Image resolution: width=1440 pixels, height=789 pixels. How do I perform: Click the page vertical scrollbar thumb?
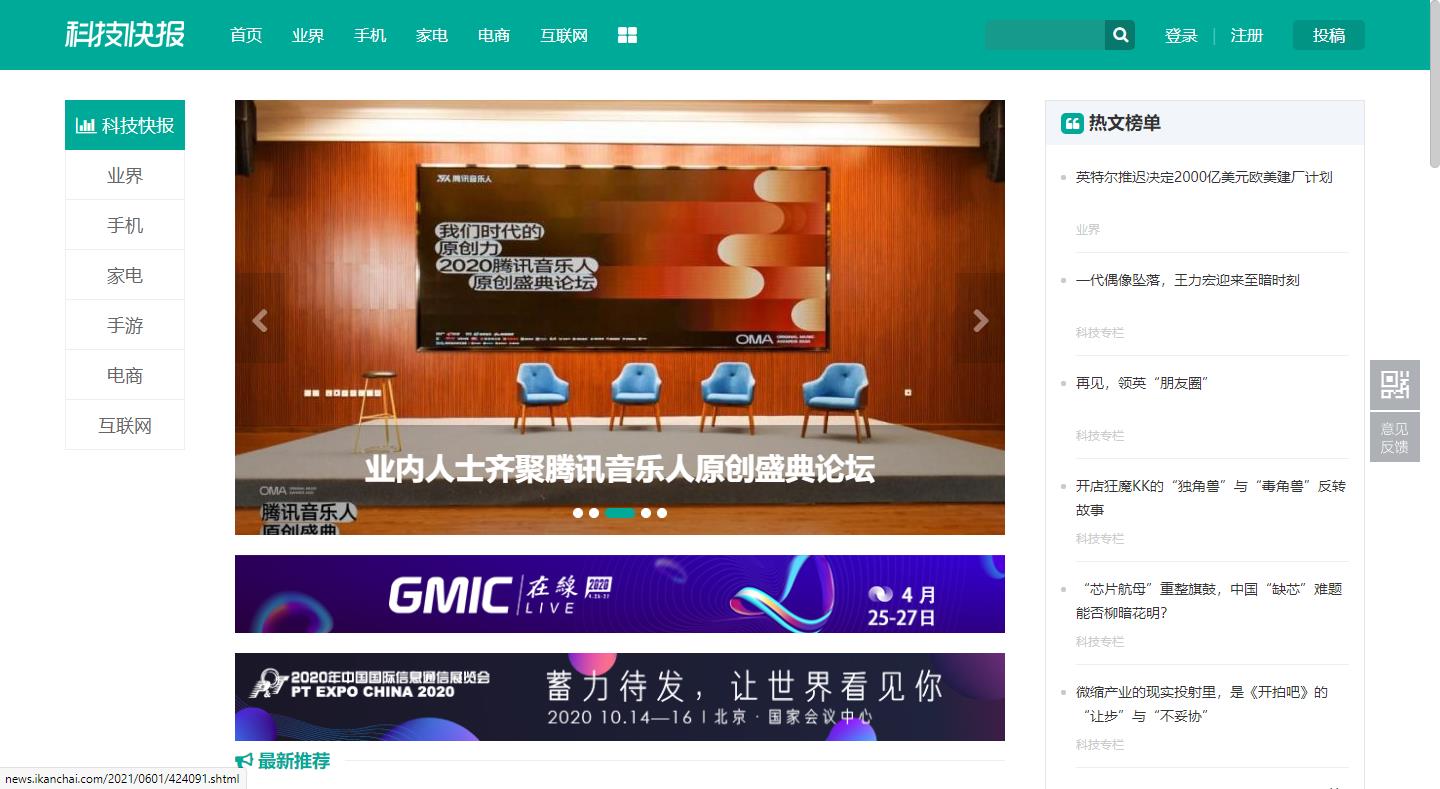[x=1434, y=85]
